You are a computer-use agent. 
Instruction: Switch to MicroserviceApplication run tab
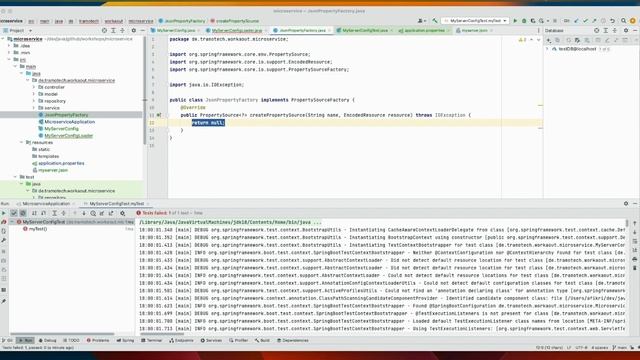tap(45, 204)
